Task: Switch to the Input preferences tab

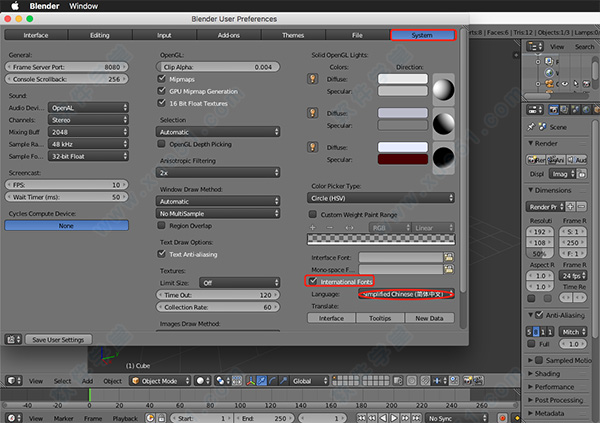Action: (x=164, y=35)
